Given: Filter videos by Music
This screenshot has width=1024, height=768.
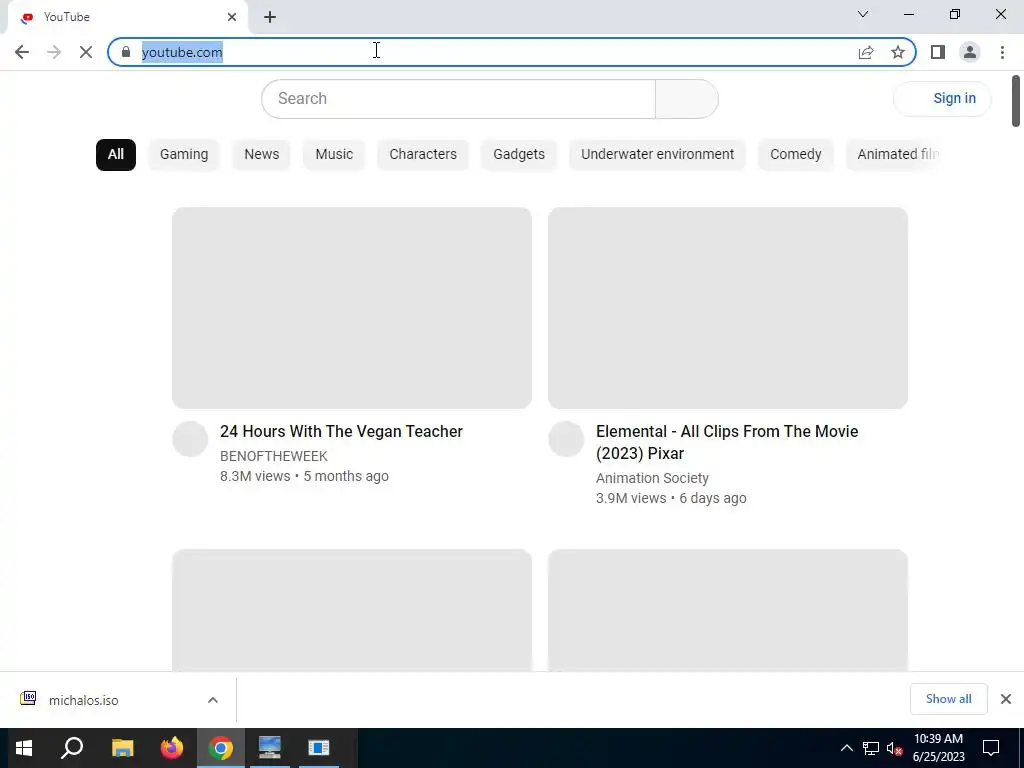Looking at the screenshot, I should tap(334, 155).
